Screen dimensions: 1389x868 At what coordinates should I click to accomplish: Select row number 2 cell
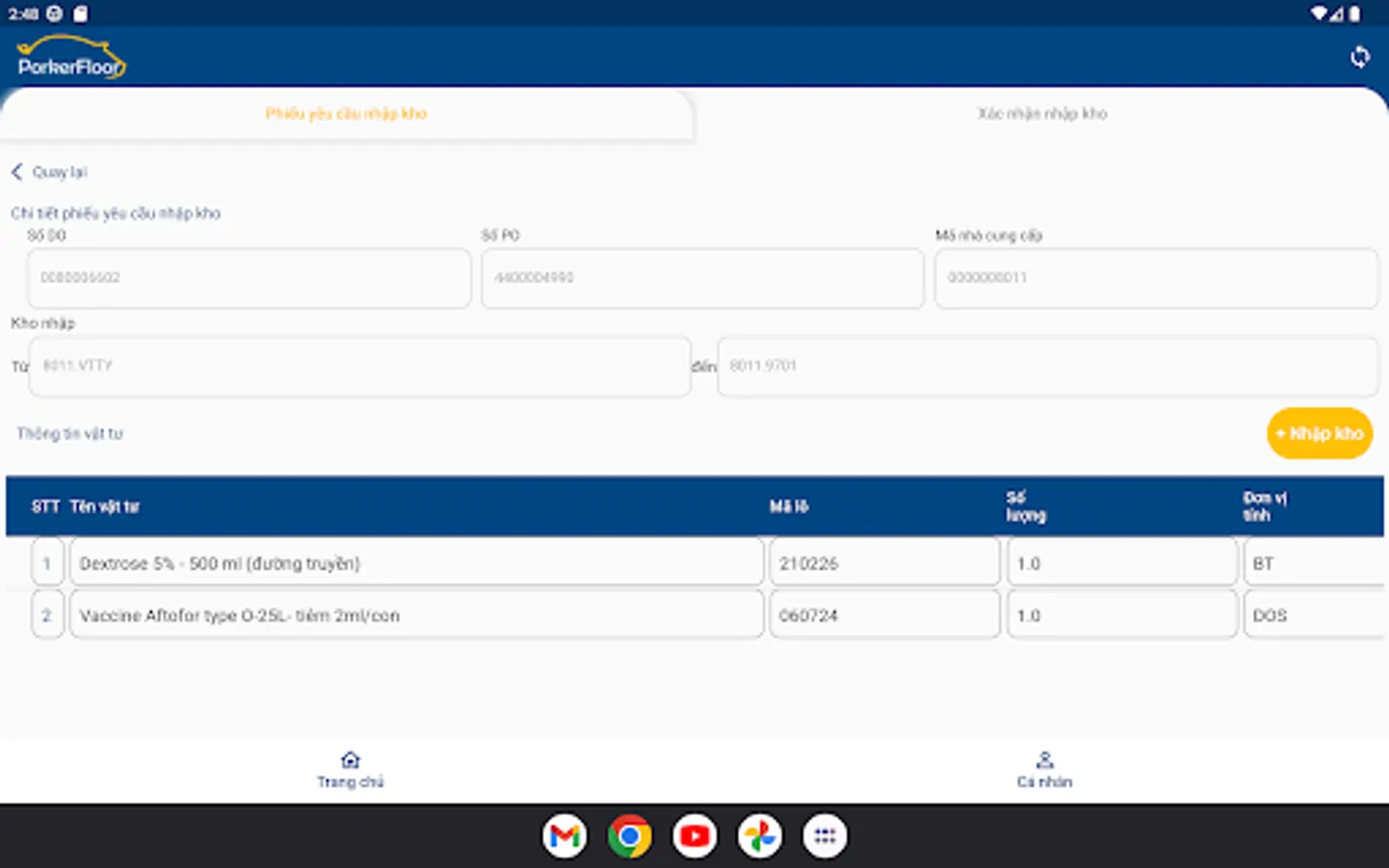[47, 615]
